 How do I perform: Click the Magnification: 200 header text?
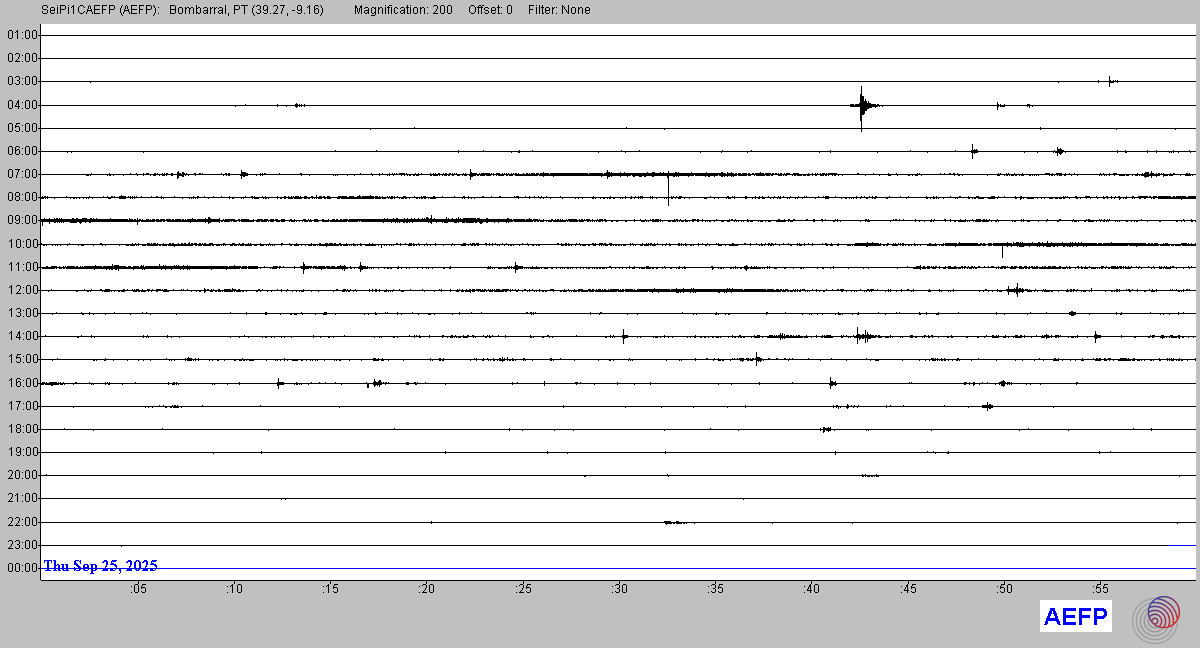[403, 10]
